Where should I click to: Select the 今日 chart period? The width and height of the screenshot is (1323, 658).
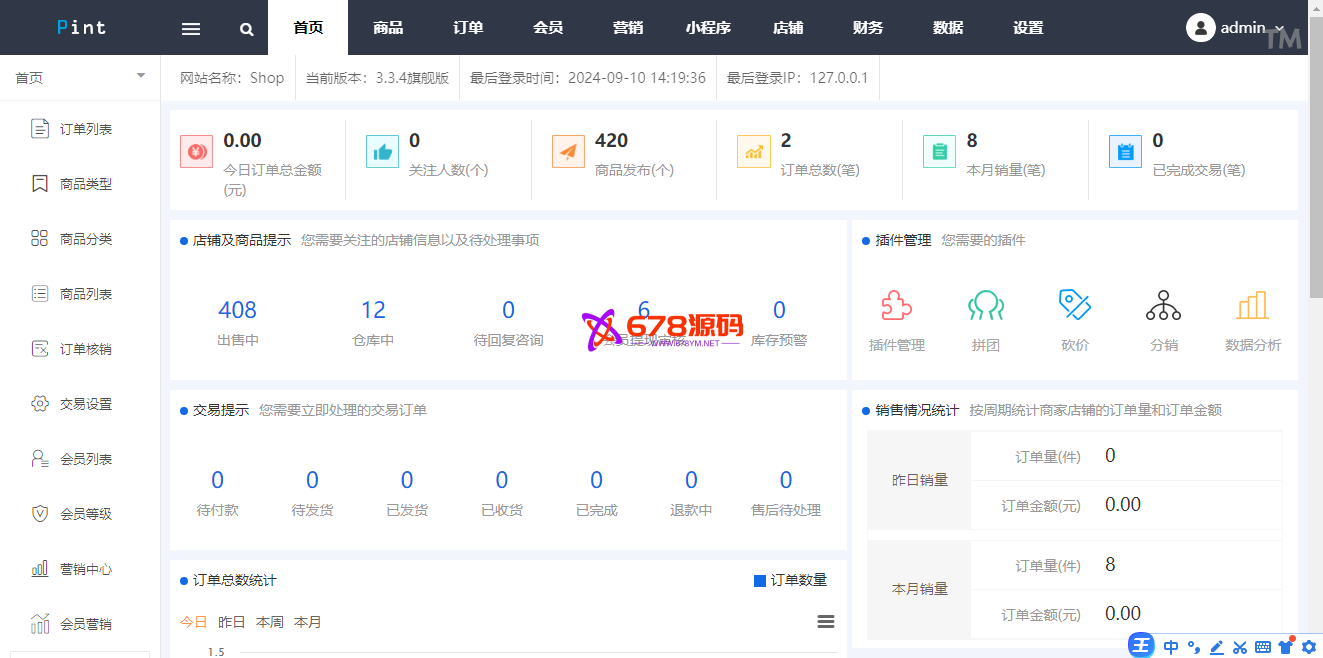(193, 622)
